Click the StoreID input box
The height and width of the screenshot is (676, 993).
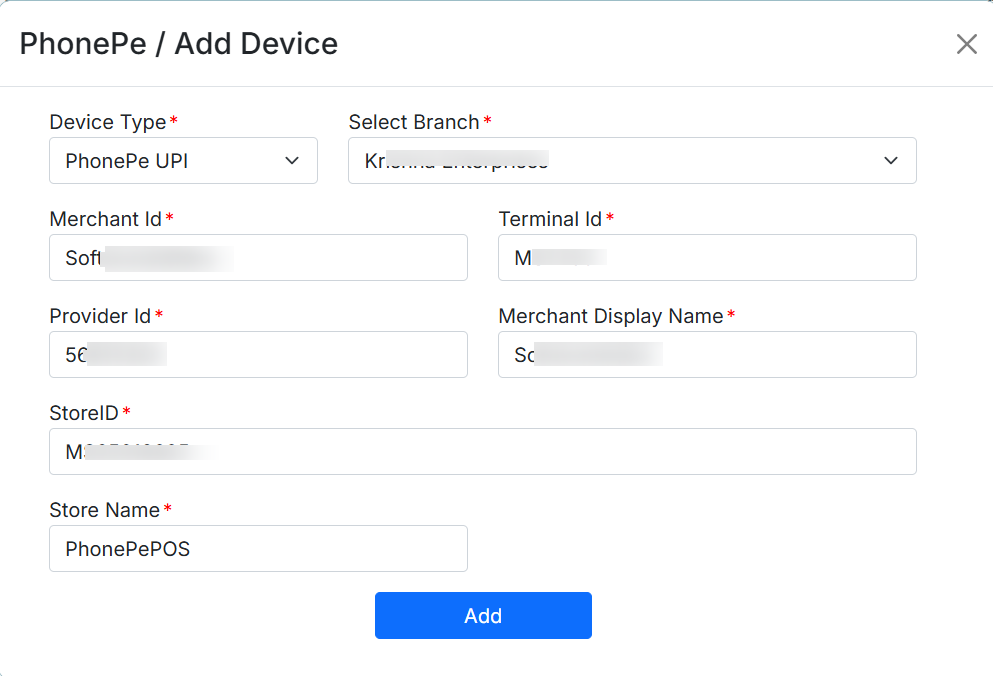[483, 452]
